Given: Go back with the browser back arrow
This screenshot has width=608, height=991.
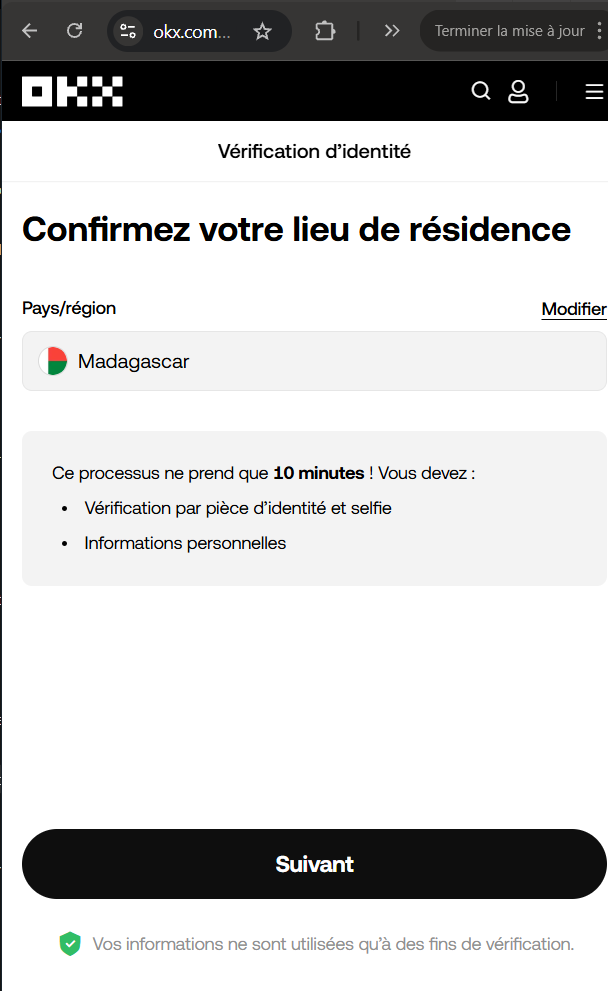Looking at the screenshot, I should tap(30, 30).
